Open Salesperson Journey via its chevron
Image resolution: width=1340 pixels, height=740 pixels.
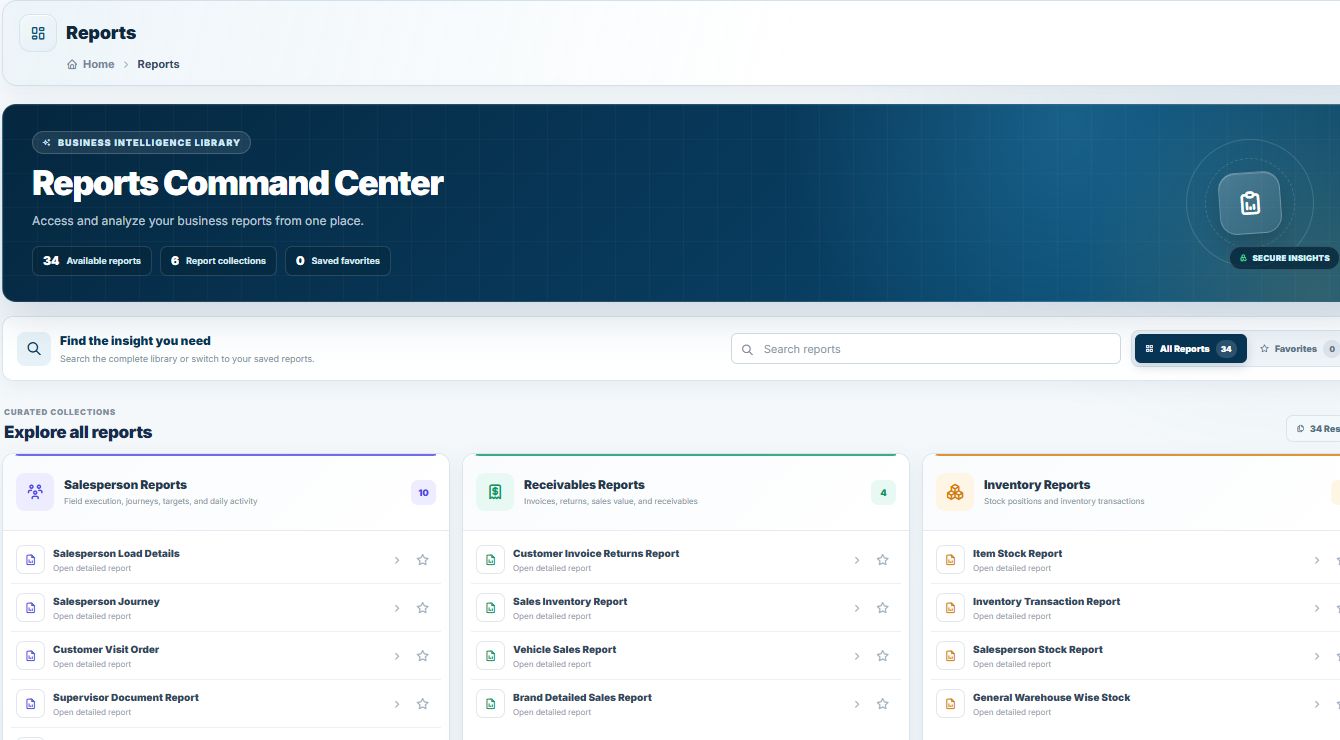coord(397,608)
